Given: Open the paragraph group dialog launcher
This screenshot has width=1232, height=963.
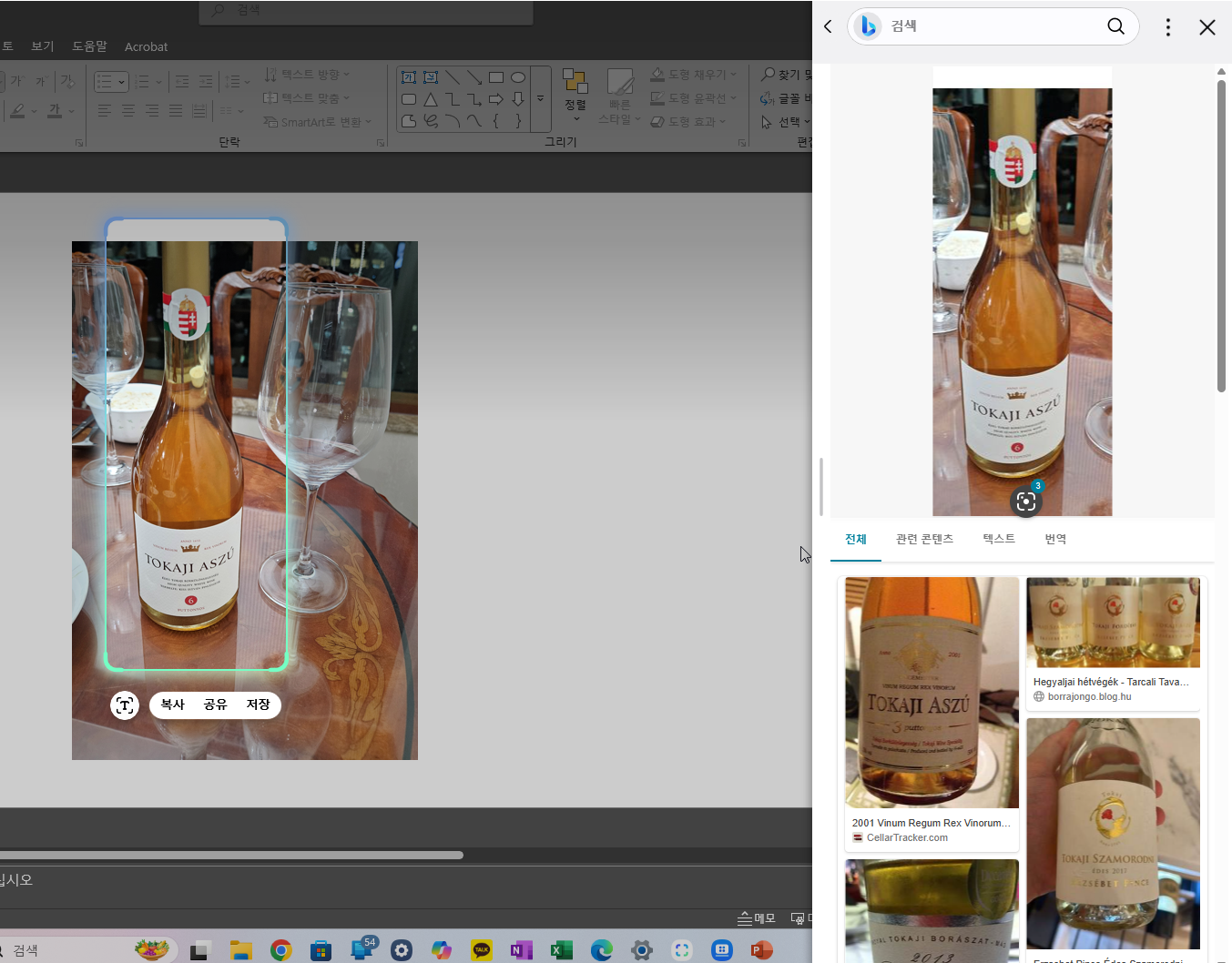Looking at the screenshot, I should pos(381,143).
